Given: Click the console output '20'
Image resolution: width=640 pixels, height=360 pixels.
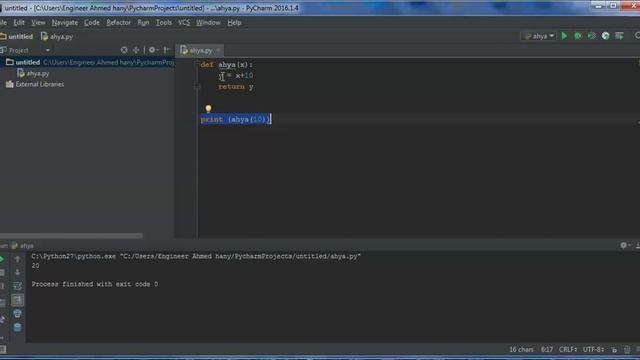Looking at the screenshot, I should coord(36,266).
